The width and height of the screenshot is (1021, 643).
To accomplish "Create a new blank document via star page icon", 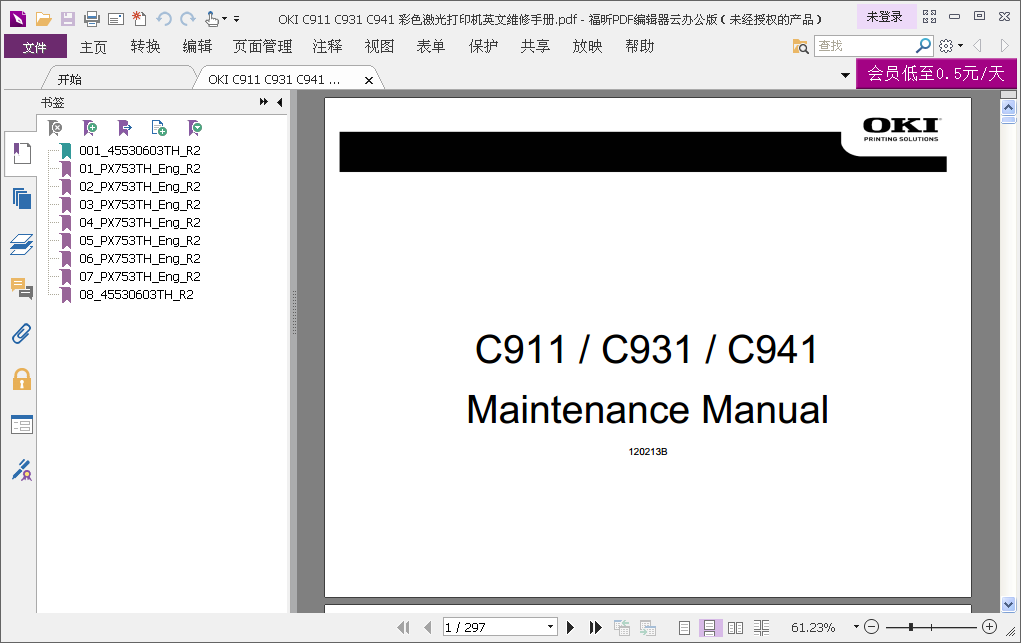I will click(139, 19).
